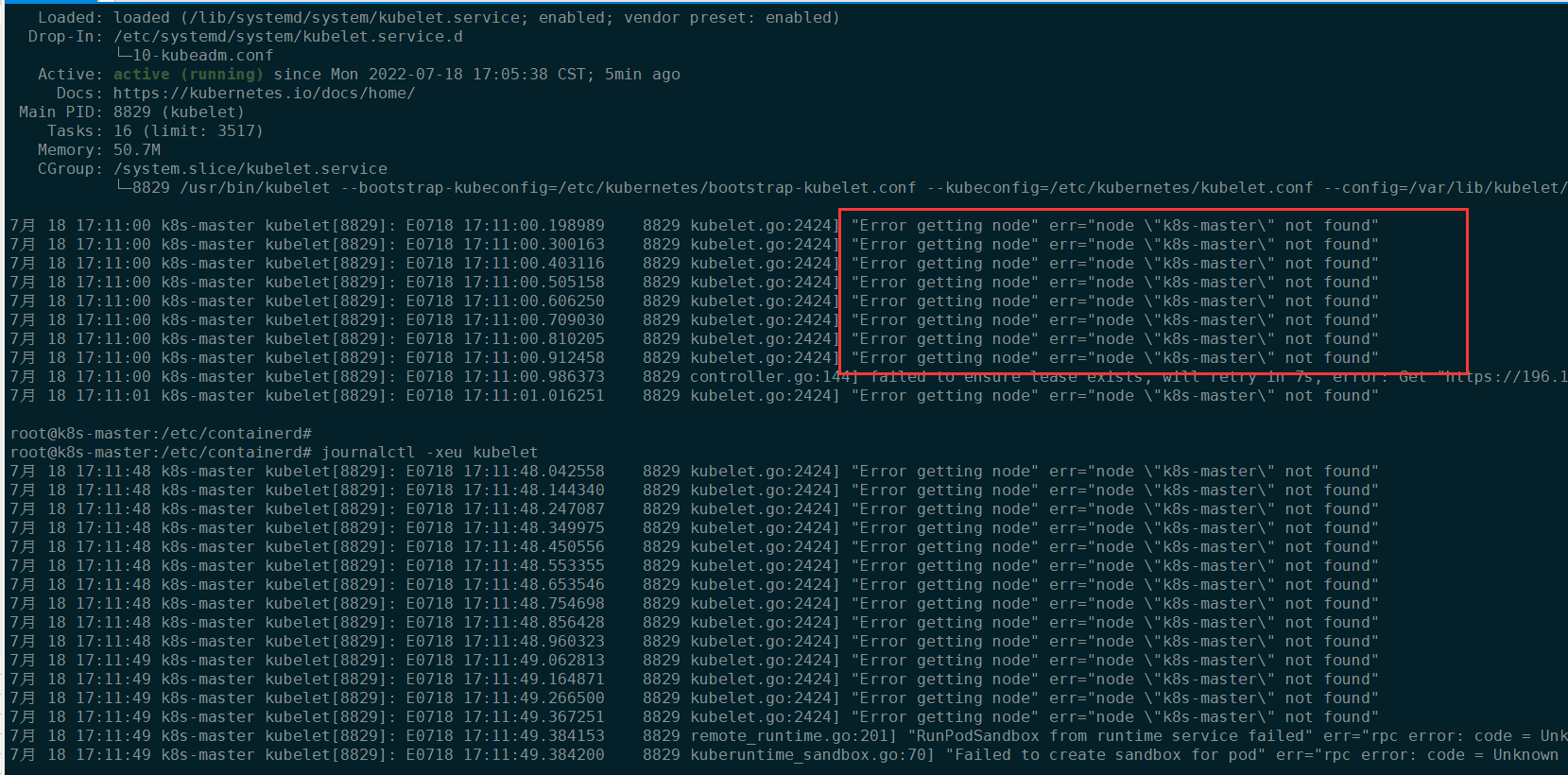Click the kubernetes.io/docs/home URL
Viewport: 1568px width, 775px height.
(x=264, y=93)
